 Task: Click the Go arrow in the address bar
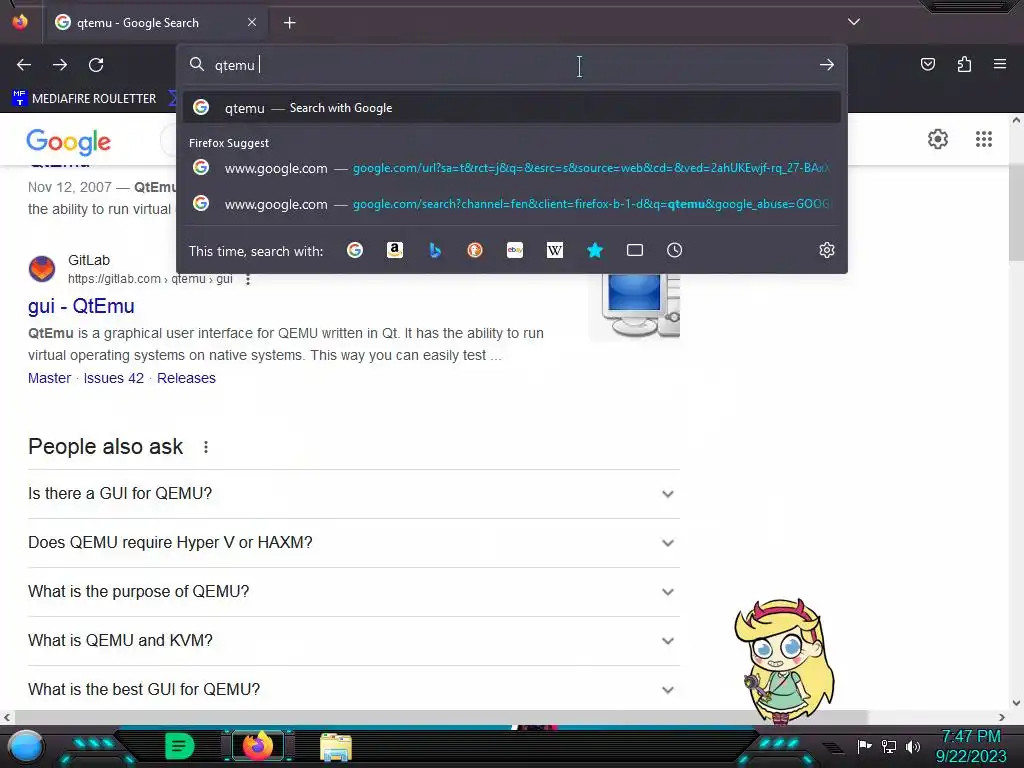click(827, 65)
